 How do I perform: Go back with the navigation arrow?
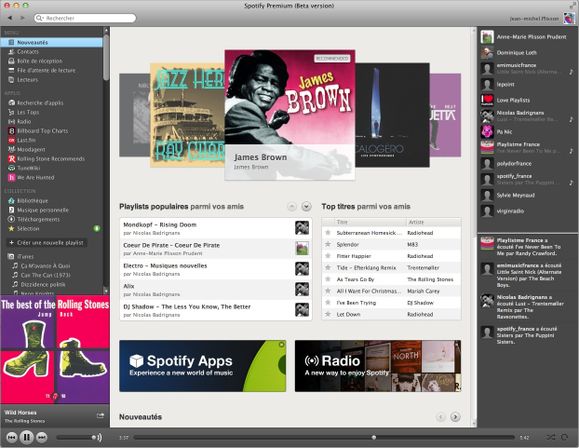tap(10, 18)
